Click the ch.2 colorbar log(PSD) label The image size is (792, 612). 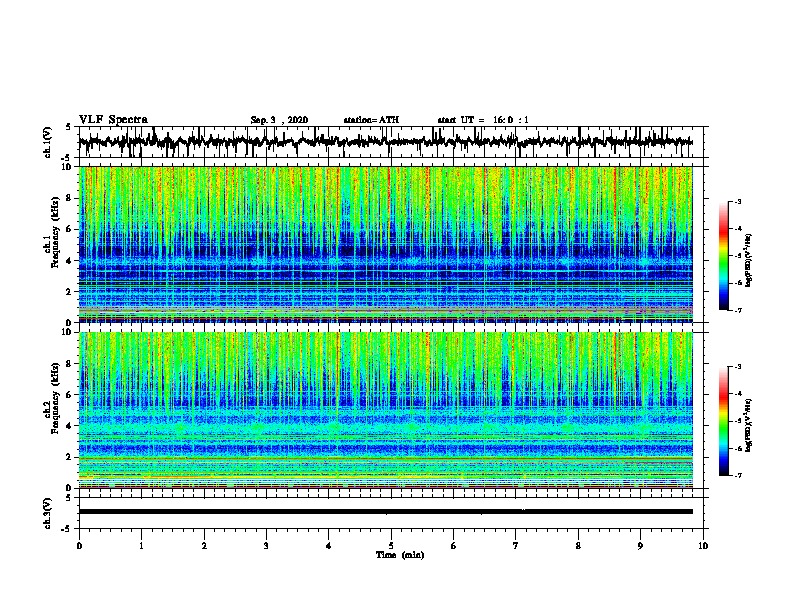pyautogui.click(x=748, y=425)
